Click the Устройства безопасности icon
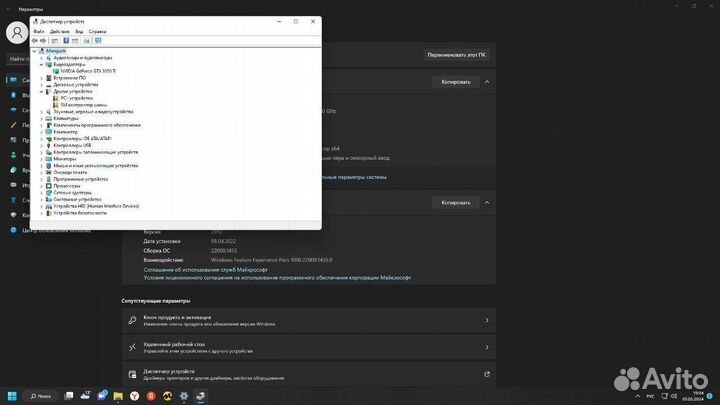Viewport: 720px width, 405px height. tap(49, 213)
